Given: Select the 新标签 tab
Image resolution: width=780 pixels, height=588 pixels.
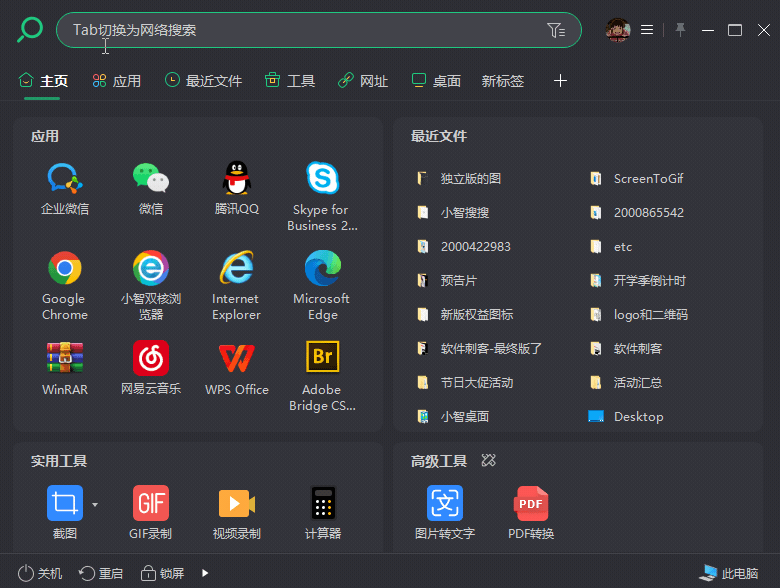Looking at the screenshot, I should (x=502, y=81).
